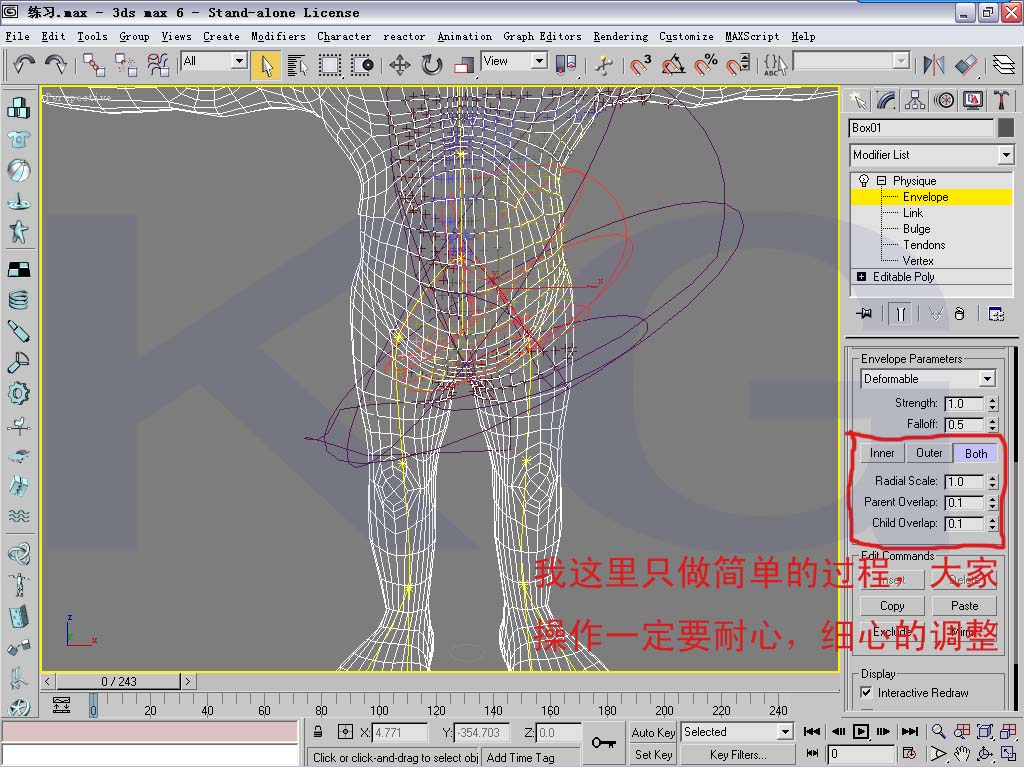Open the Character menu

[x=344, y=37]
